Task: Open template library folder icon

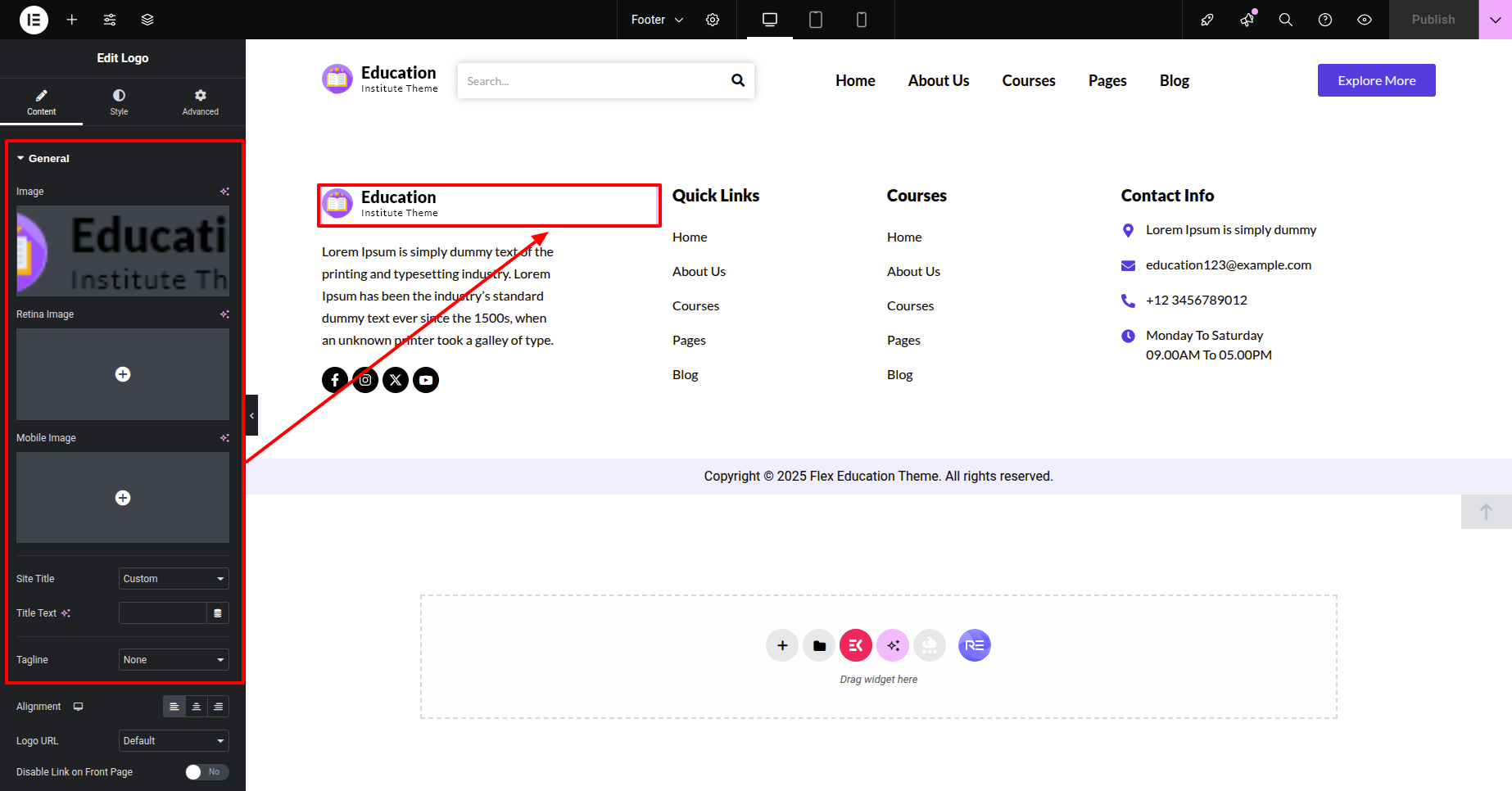Action: click(819, 645)
